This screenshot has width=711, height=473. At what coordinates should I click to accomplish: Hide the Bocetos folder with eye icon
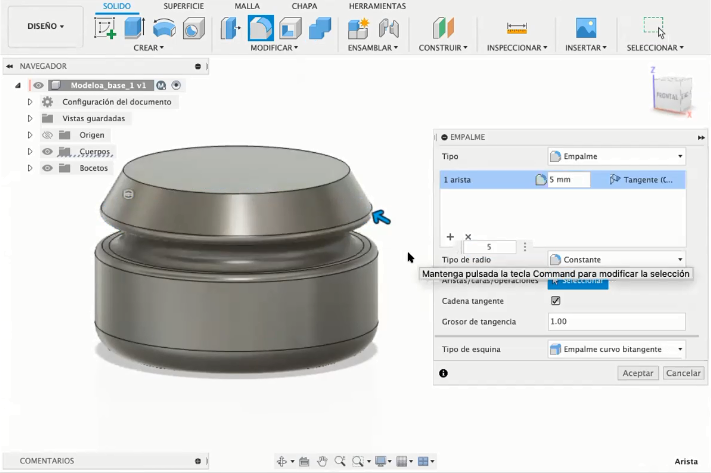point(46,168)
